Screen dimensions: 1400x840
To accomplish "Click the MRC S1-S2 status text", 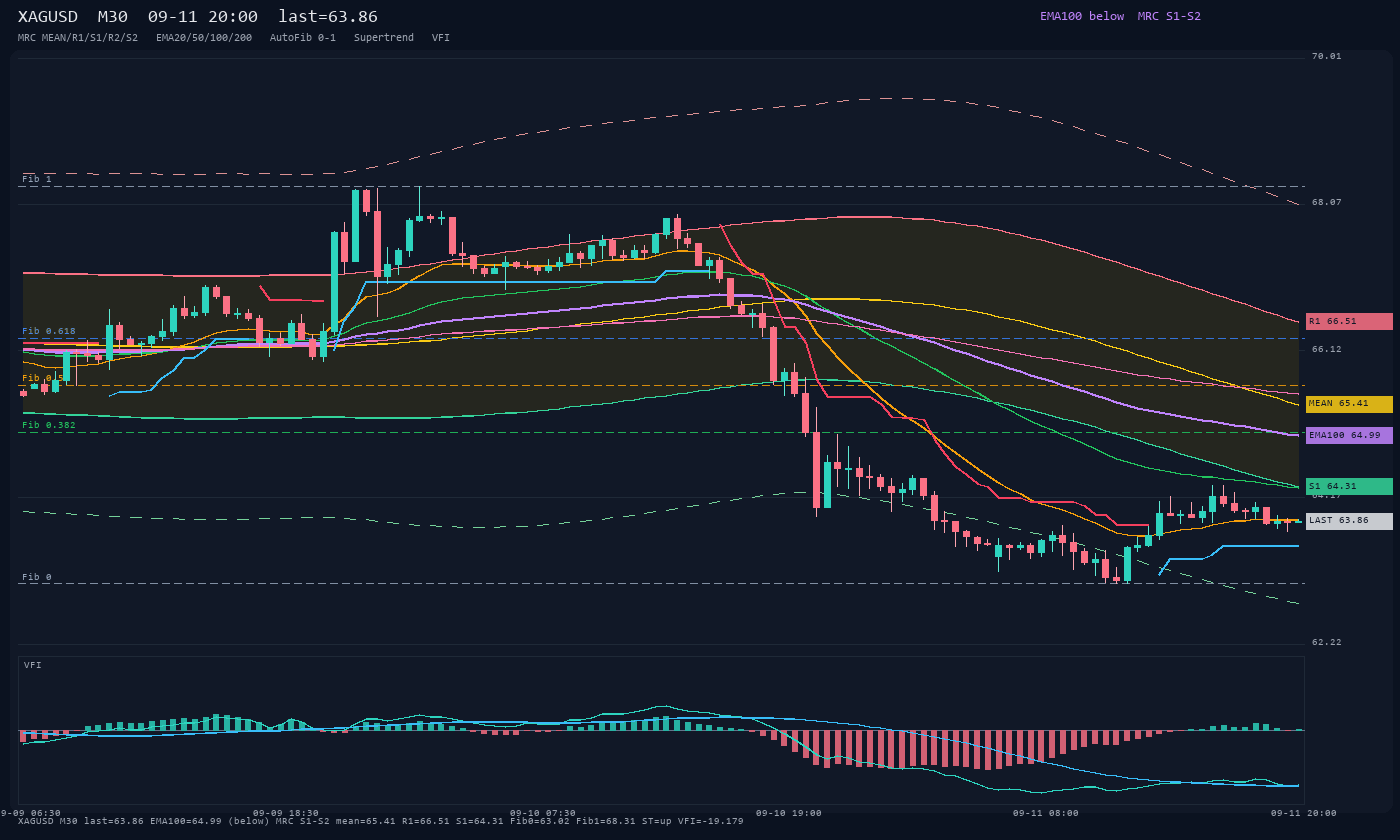I will tap(1169, 16).
